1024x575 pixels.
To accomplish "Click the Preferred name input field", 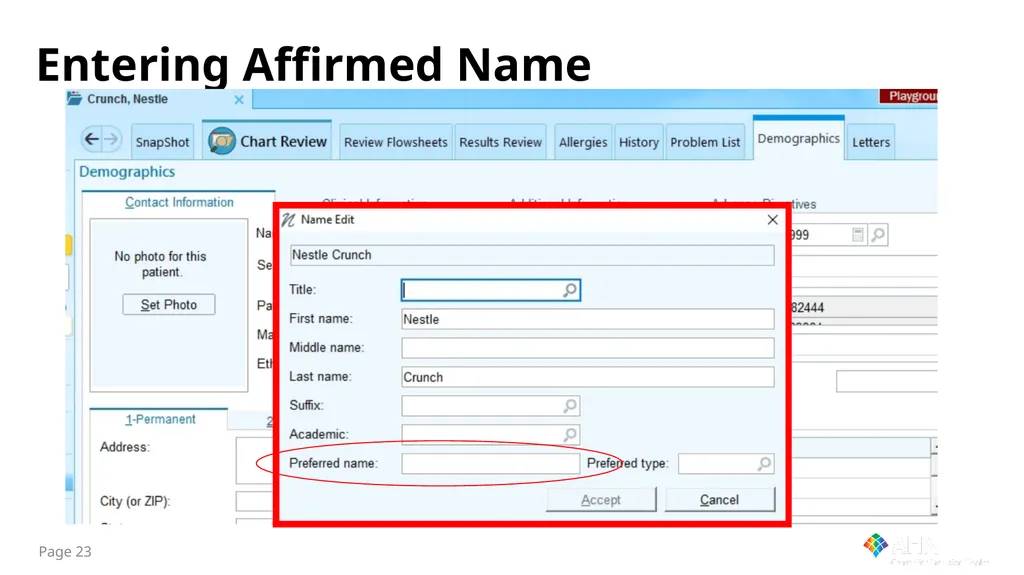I will pyautogui.click(x=490, y=463).
